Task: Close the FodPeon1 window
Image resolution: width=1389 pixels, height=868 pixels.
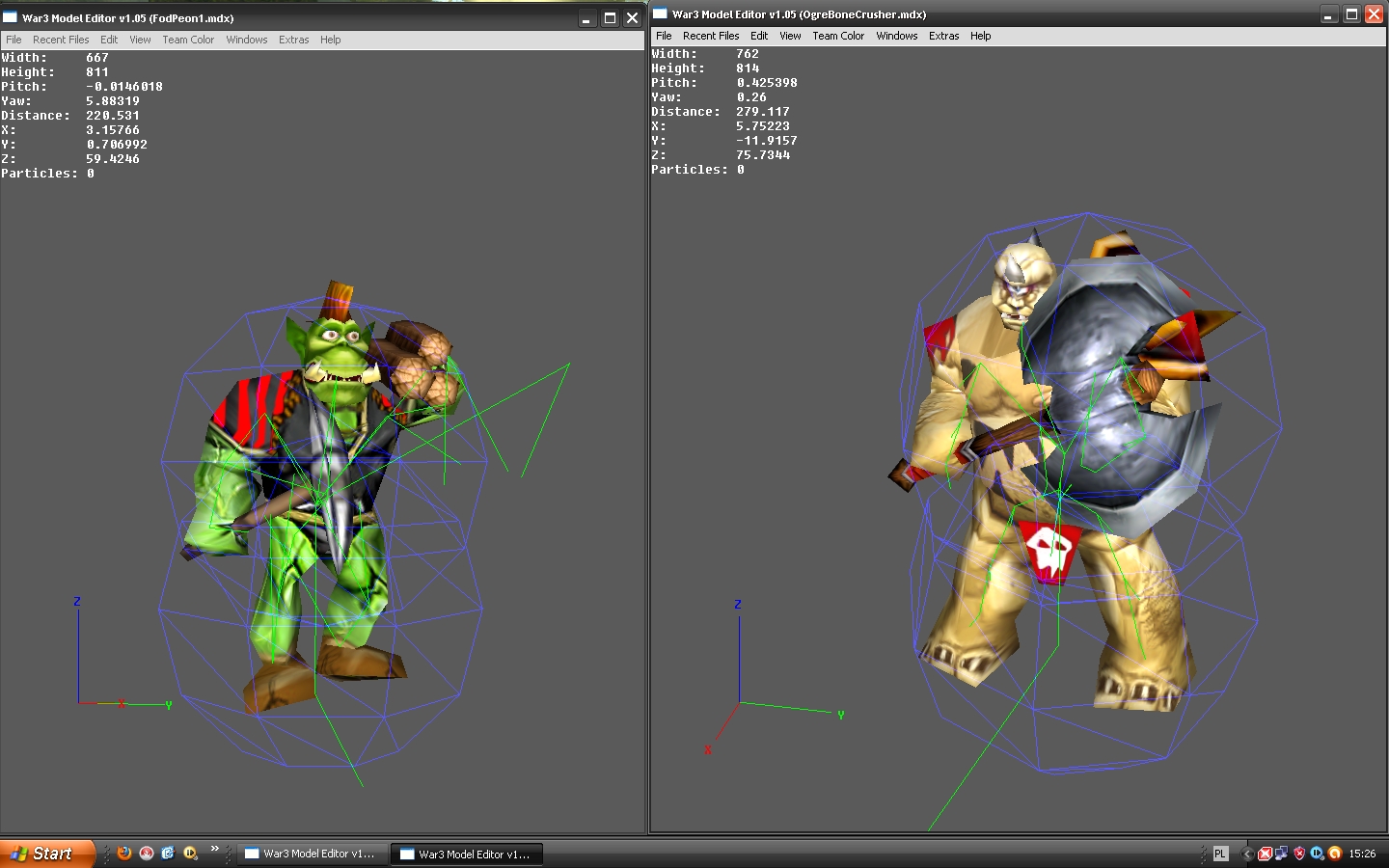Action: 633,18
